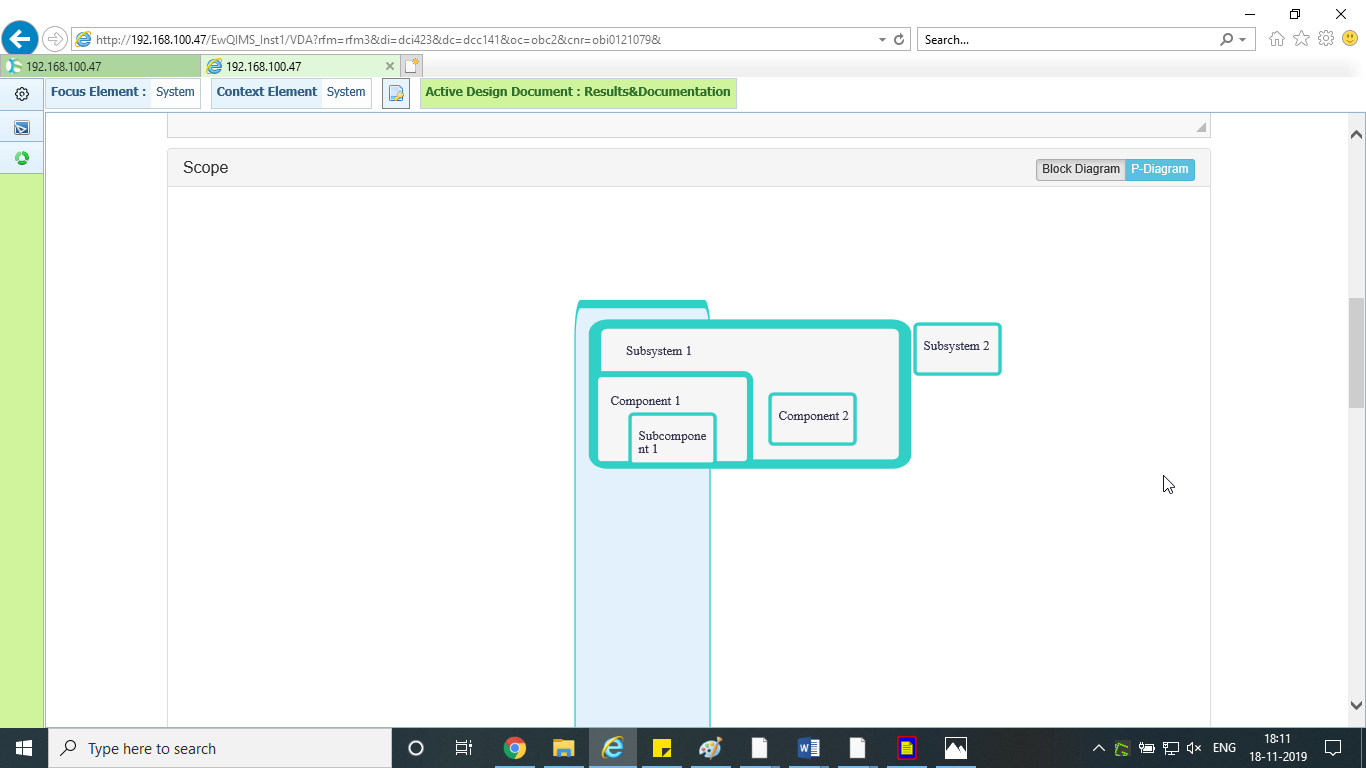Click the smiley feedback icon

point(1350,39)
